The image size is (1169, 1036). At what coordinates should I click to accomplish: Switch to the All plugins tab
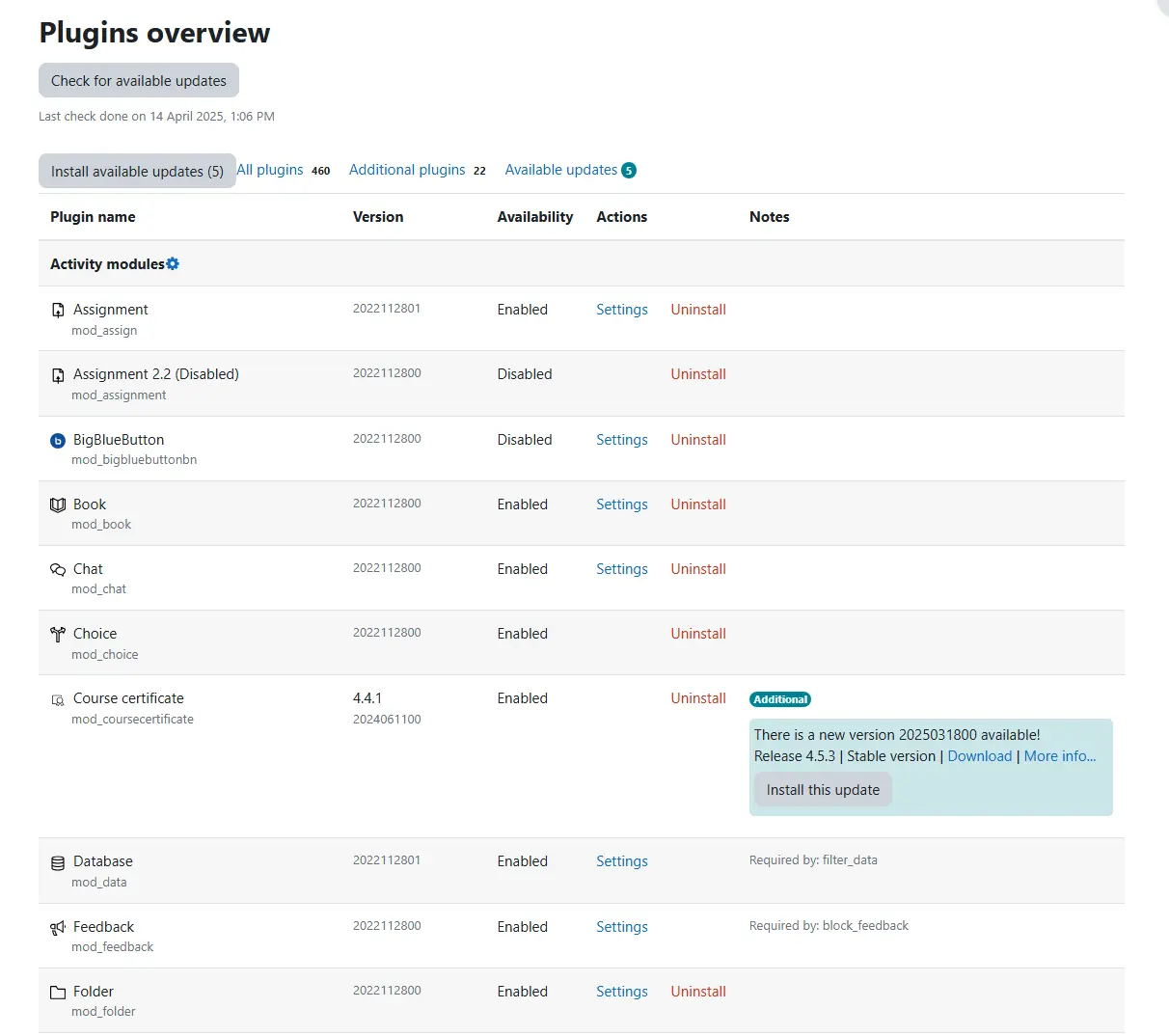point(271,170)
